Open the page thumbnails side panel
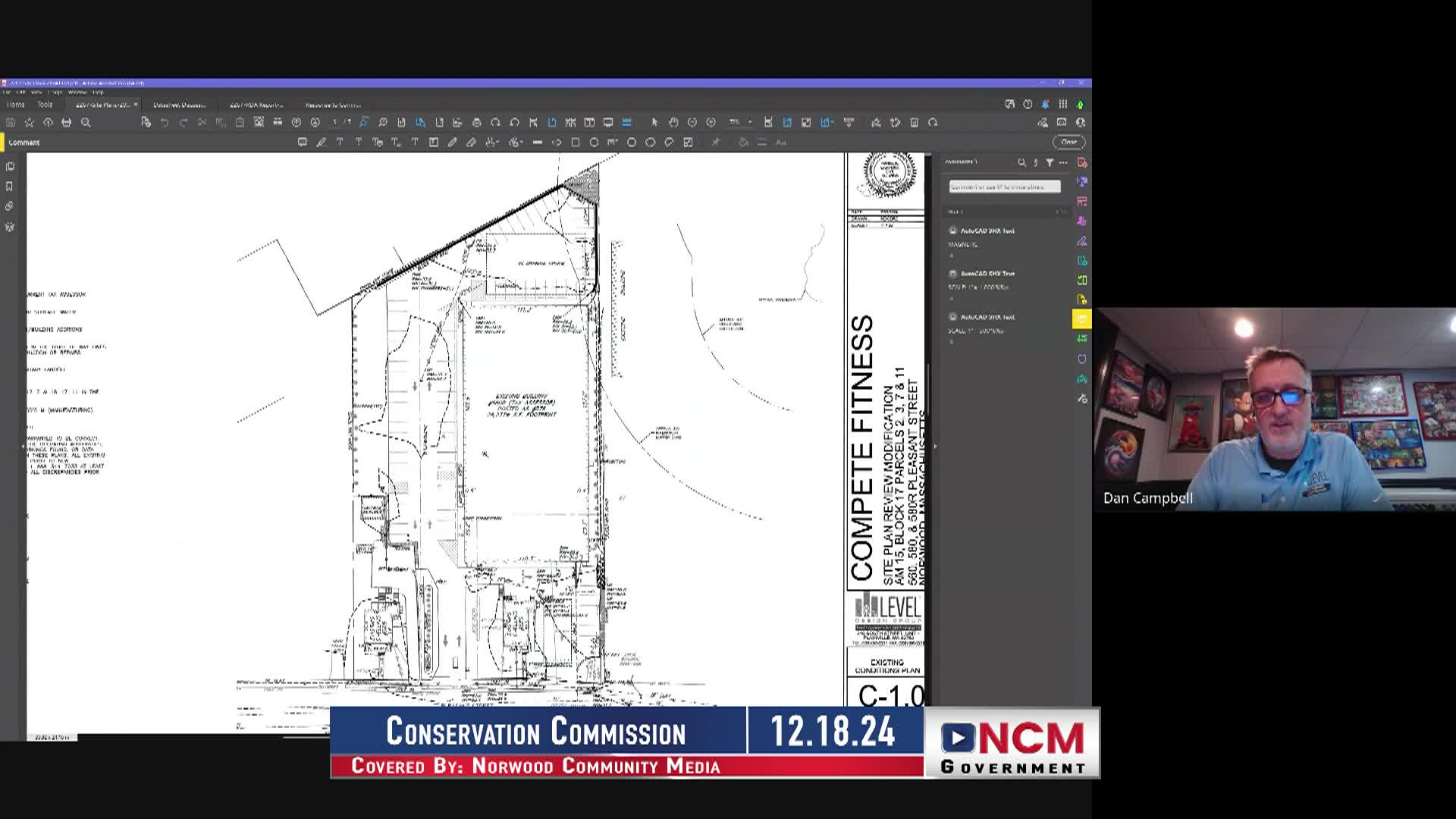The image size is (1456, 819). 10,166
